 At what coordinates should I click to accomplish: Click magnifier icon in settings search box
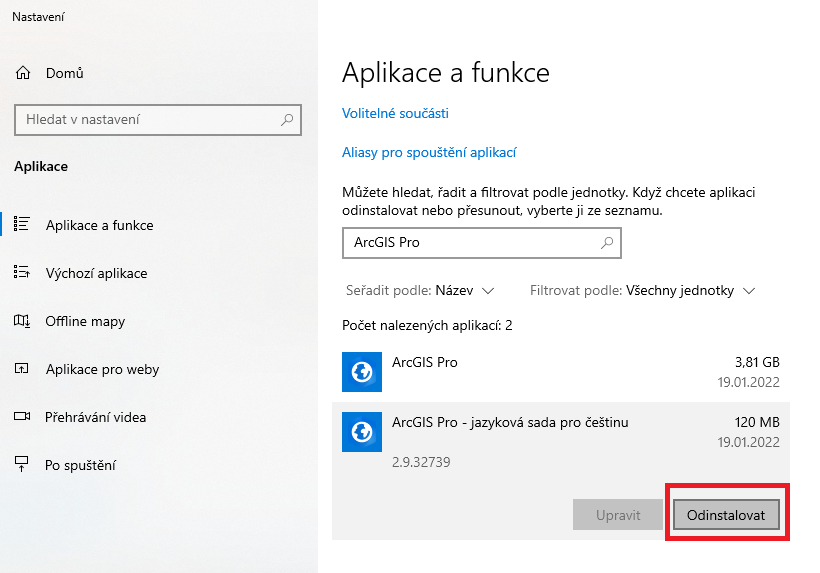coord(287,120)
